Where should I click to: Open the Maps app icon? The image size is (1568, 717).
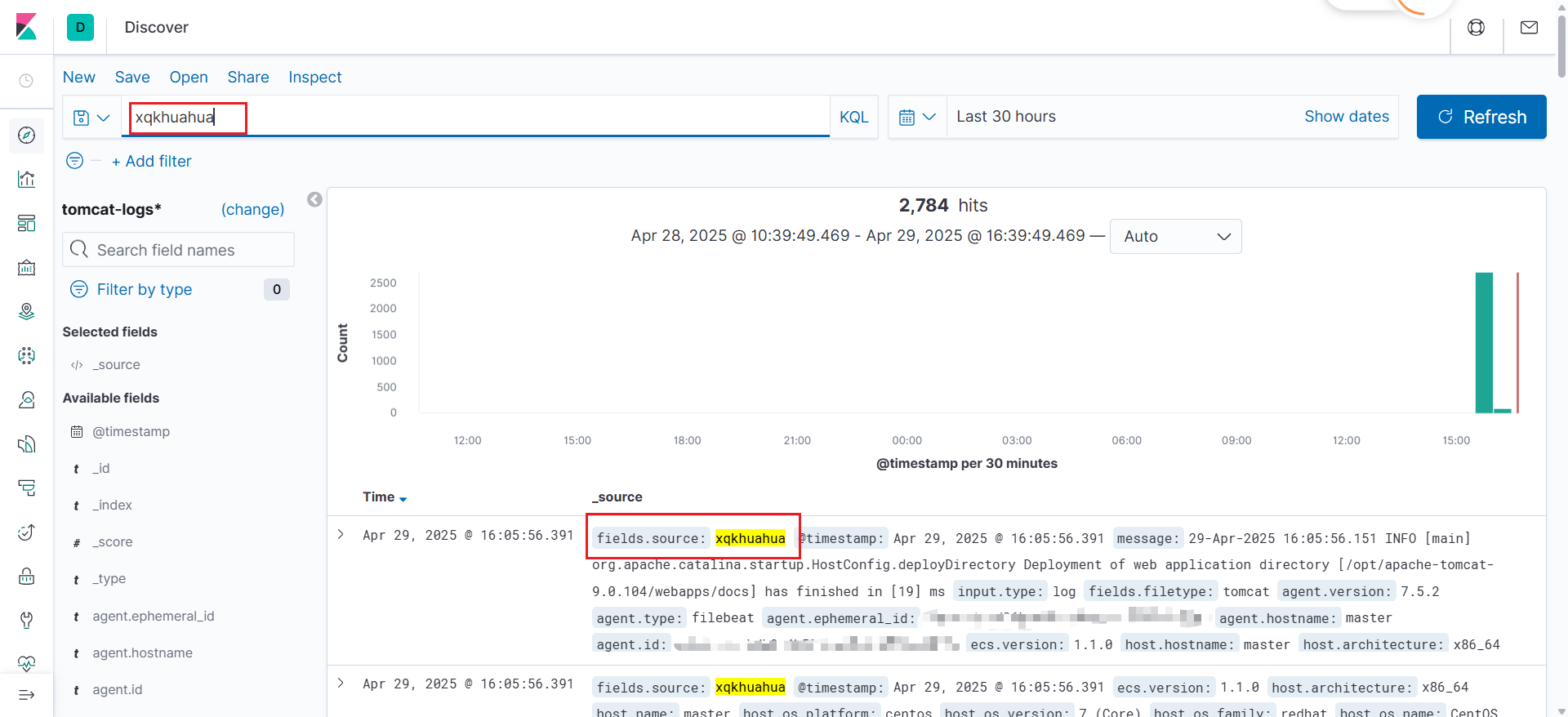(x=26, y=311)
